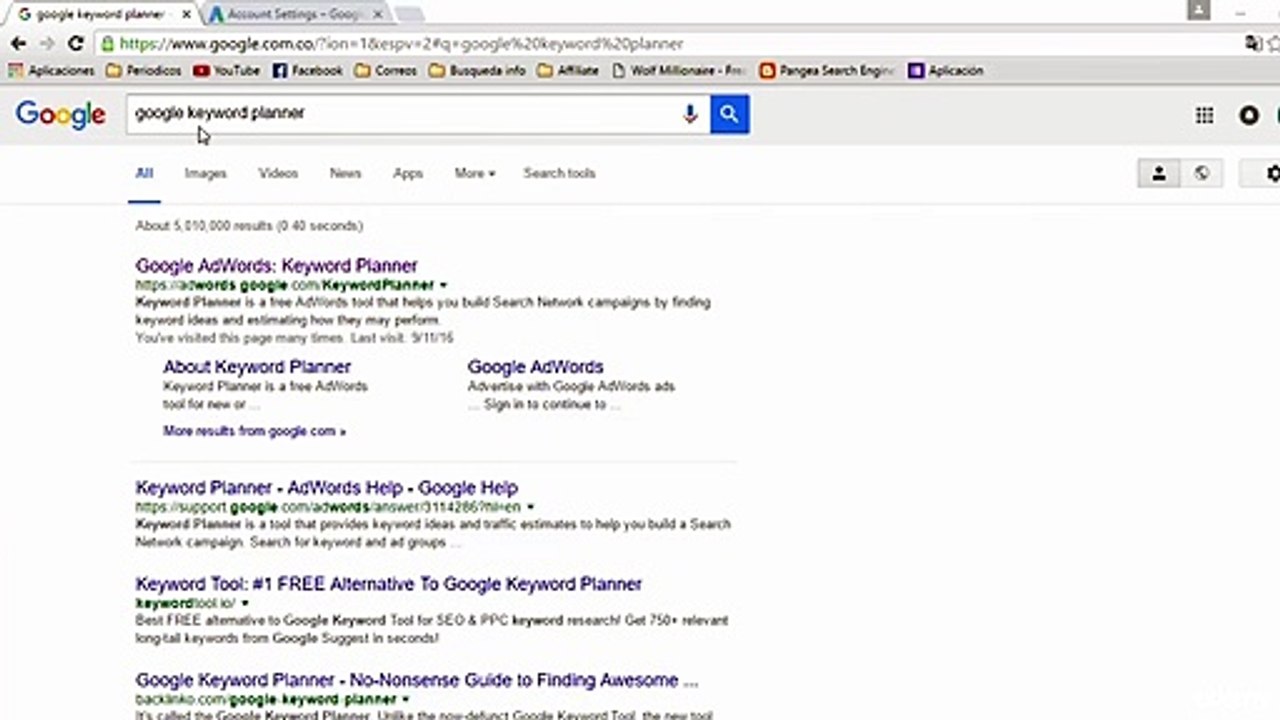Image resolution: width=1280 pixels, height=720 pixels.
Task: Open the No-Nonsense Guide backlinko result
Action: point(417,681)
